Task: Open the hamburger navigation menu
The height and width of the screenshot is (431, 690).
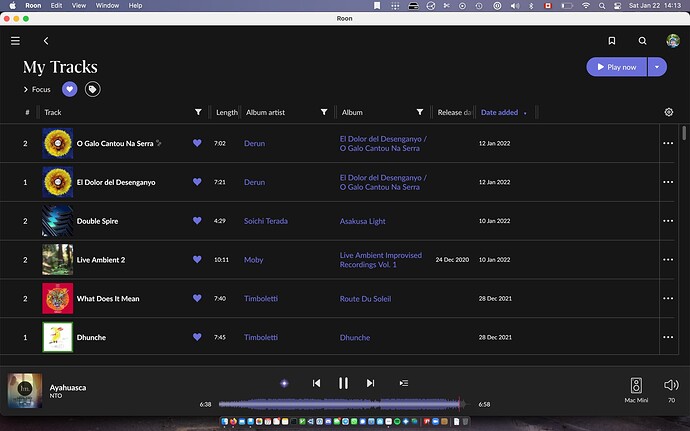Action: pos(15,41)
